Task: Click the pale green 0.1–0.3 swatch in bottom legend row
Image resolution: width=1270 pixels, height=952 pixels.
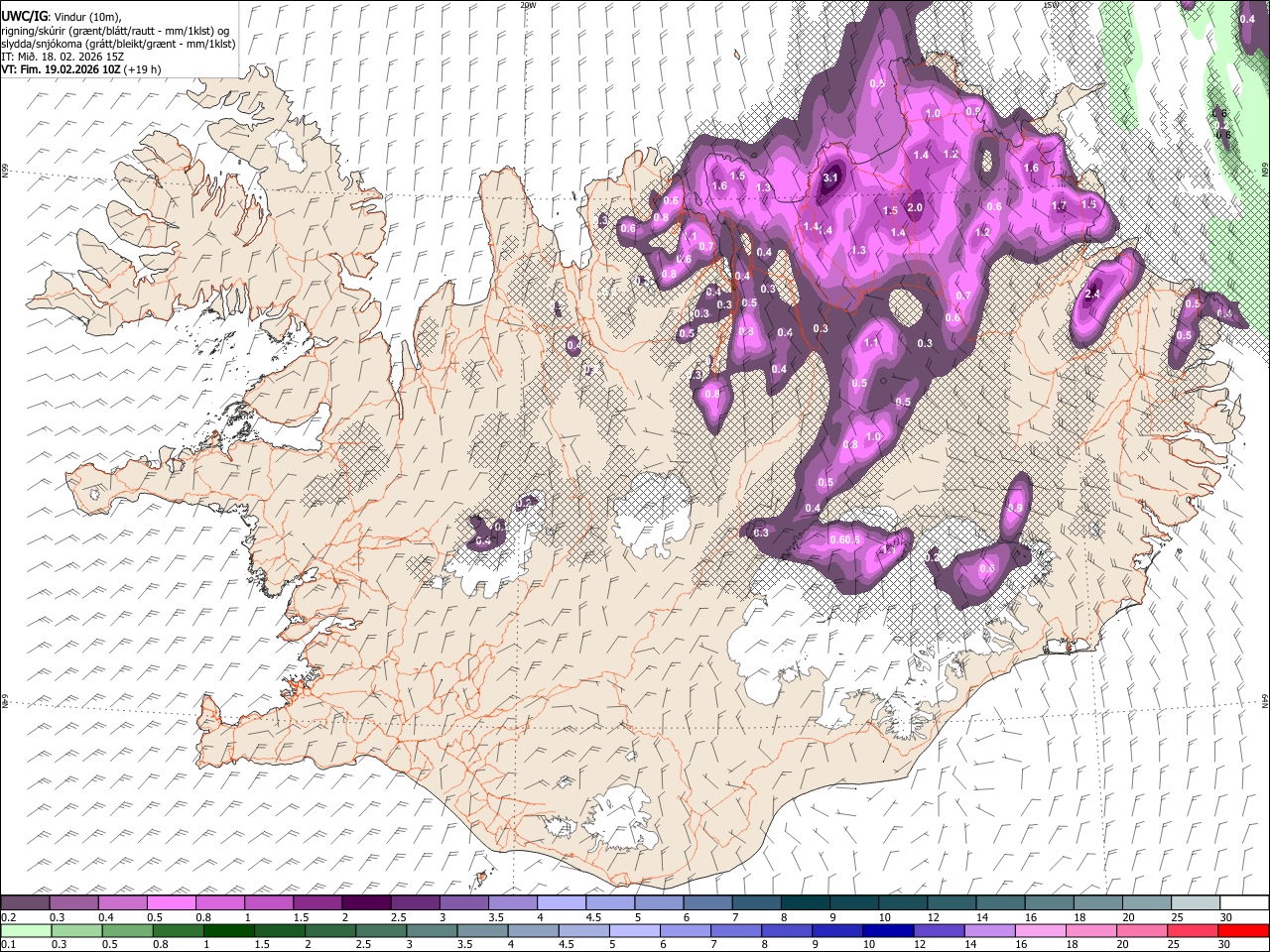Action: coord(26,930)
